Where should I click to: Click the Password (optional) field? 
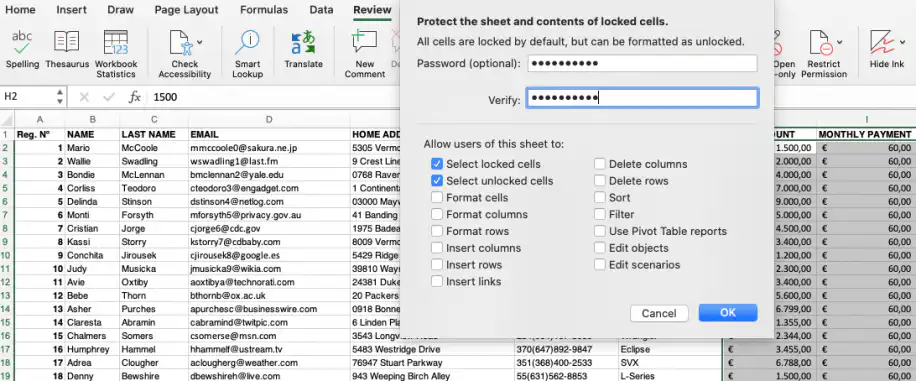tap(642, 63)
